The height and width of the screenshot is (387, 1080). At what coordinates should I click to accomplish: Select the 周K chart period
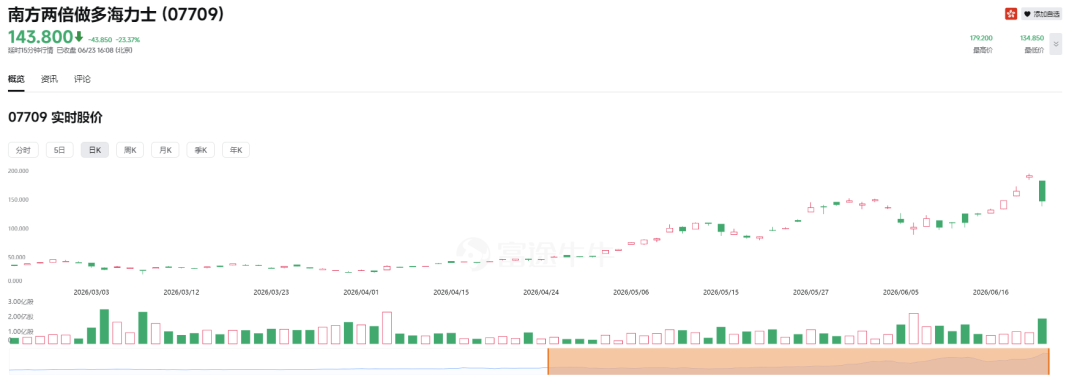[x=129, y=150]
